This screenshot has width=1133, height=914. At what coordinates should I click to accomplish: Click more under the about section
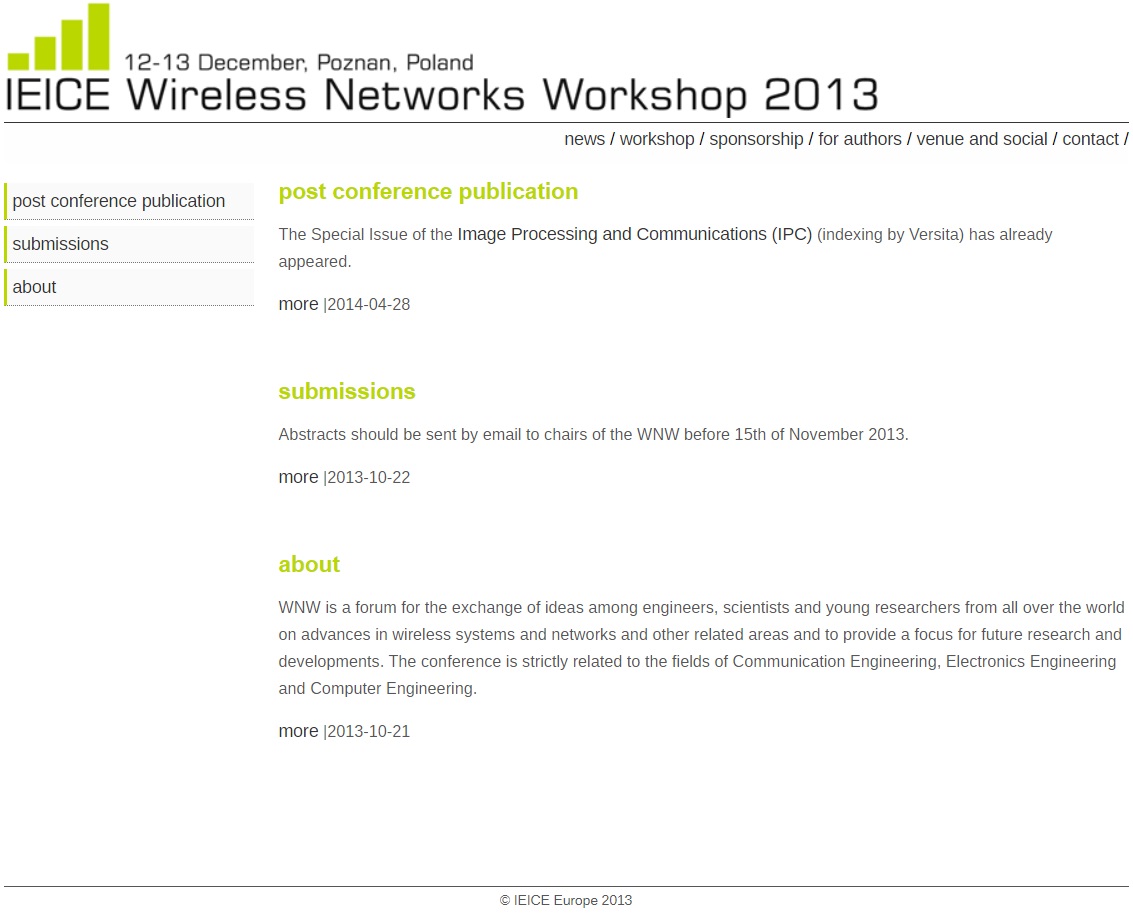(x=298, y=731)
